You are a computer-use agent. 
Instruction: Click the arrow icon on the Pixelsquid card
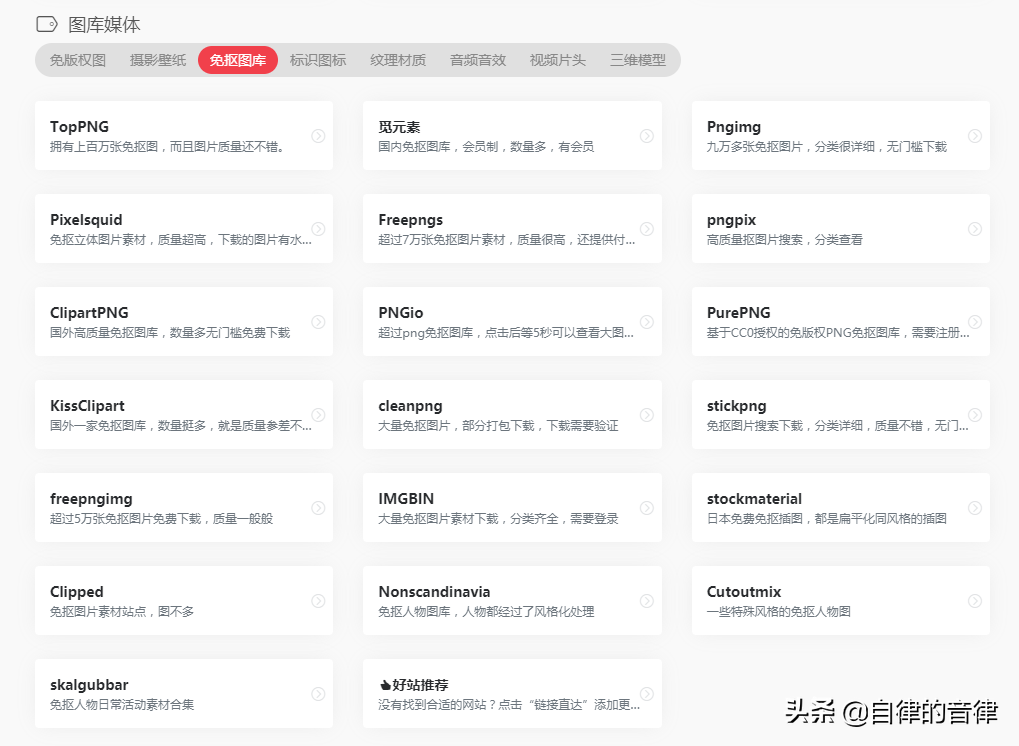click(x=318, y=229)
